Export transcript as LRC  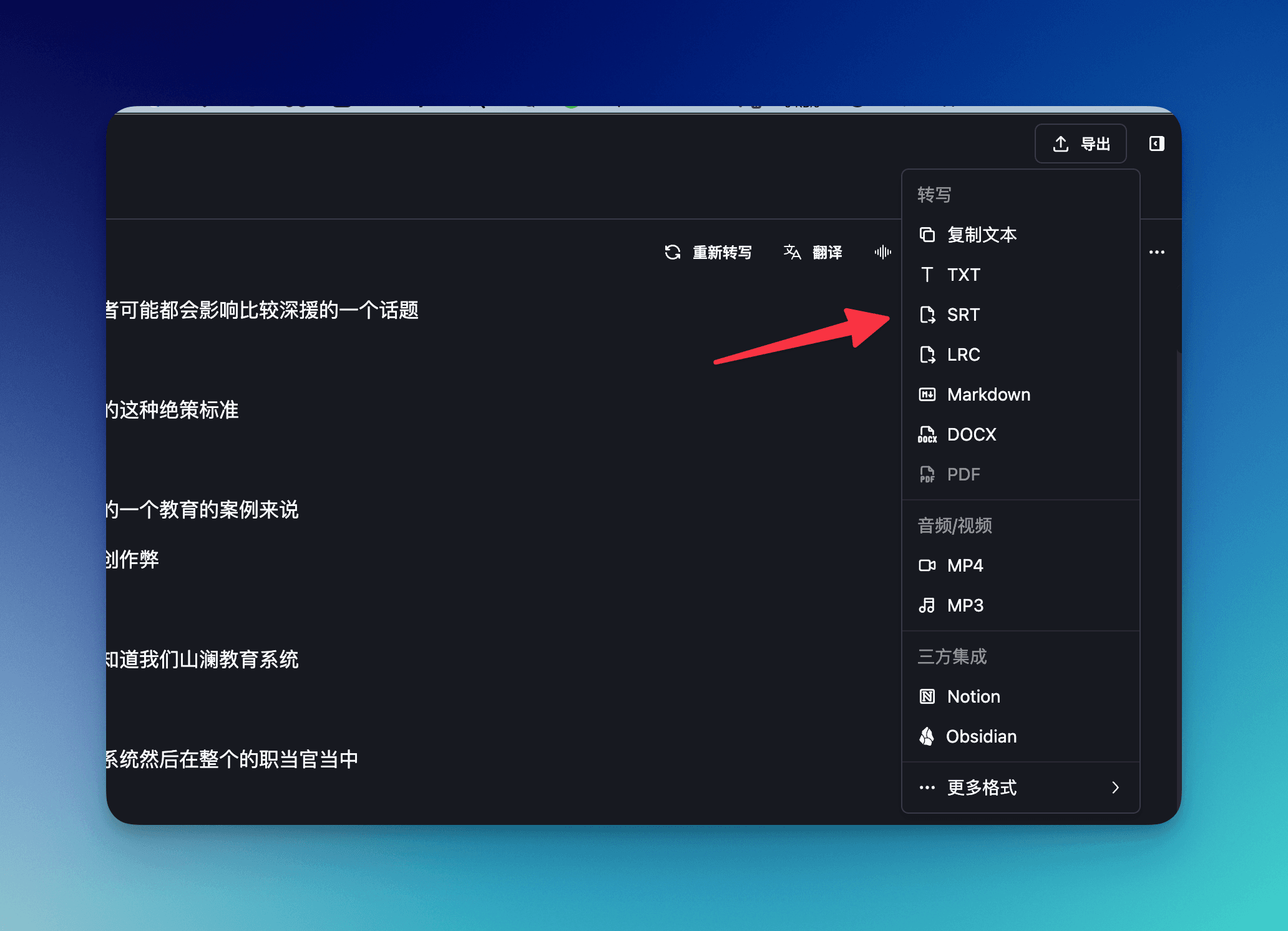click(x=1021, y=354)
